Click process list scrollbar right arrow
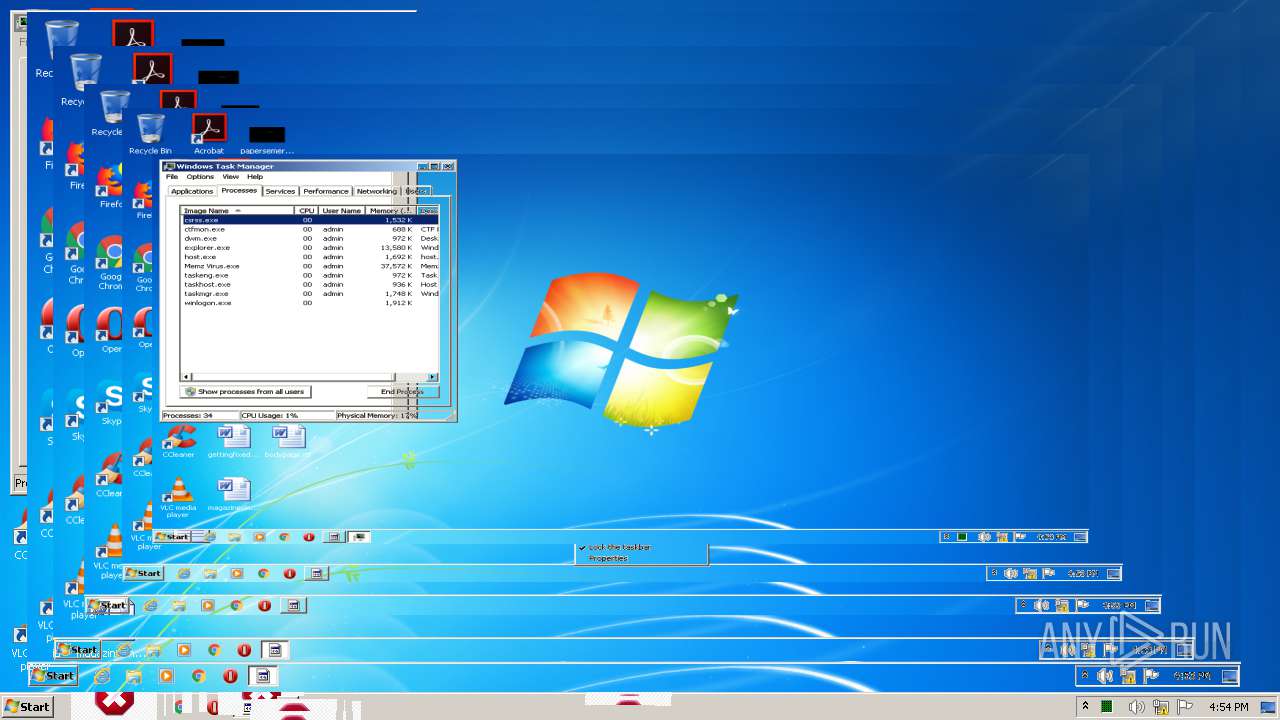 coord(433,377)
